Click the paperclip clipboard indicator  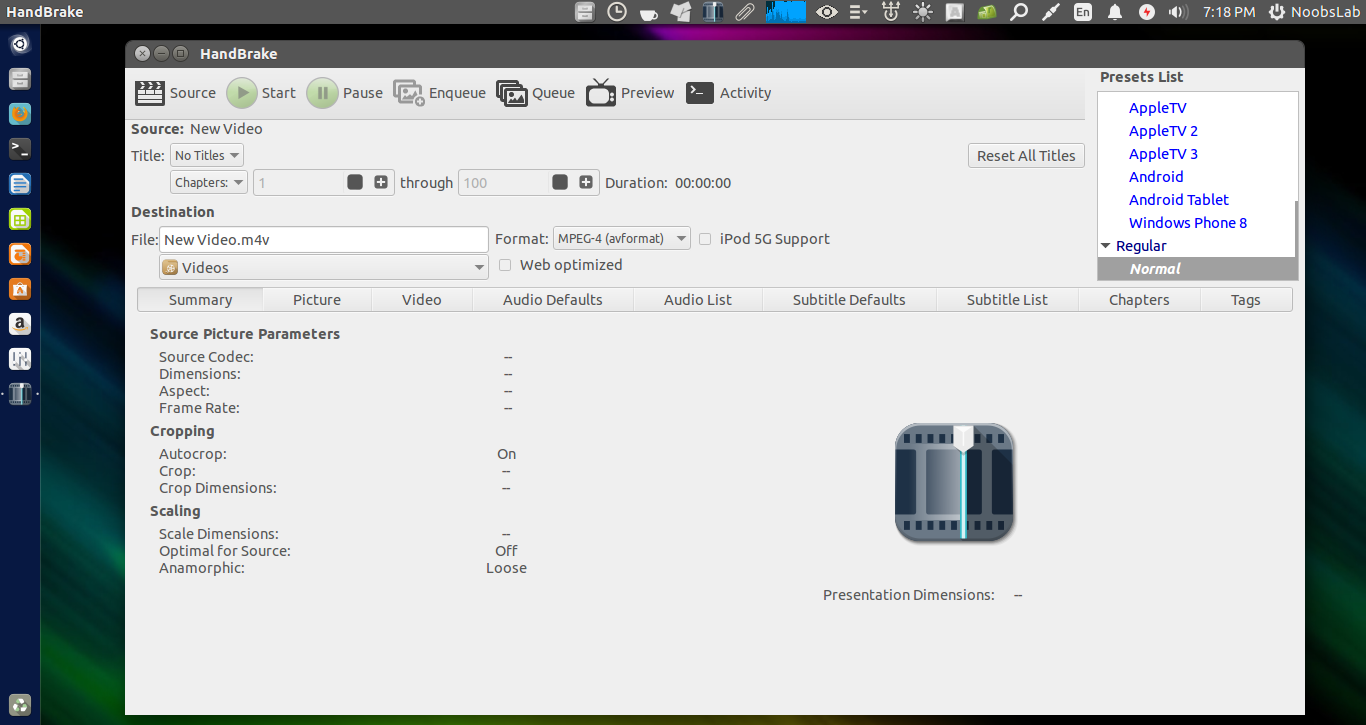point(744,12)
